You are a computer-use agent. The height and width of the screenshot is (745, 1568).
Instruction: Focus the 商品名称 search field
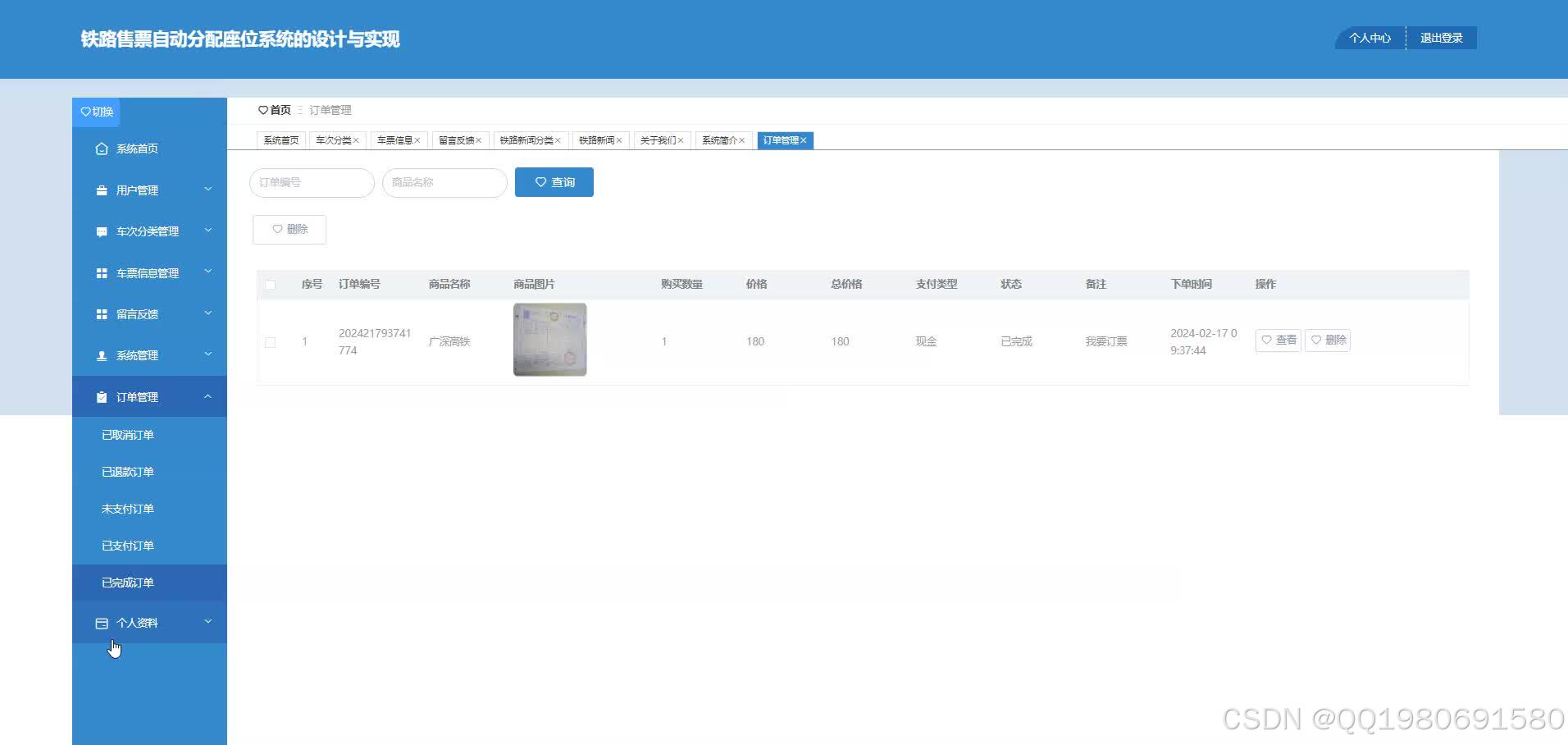[x=444, y=182]
